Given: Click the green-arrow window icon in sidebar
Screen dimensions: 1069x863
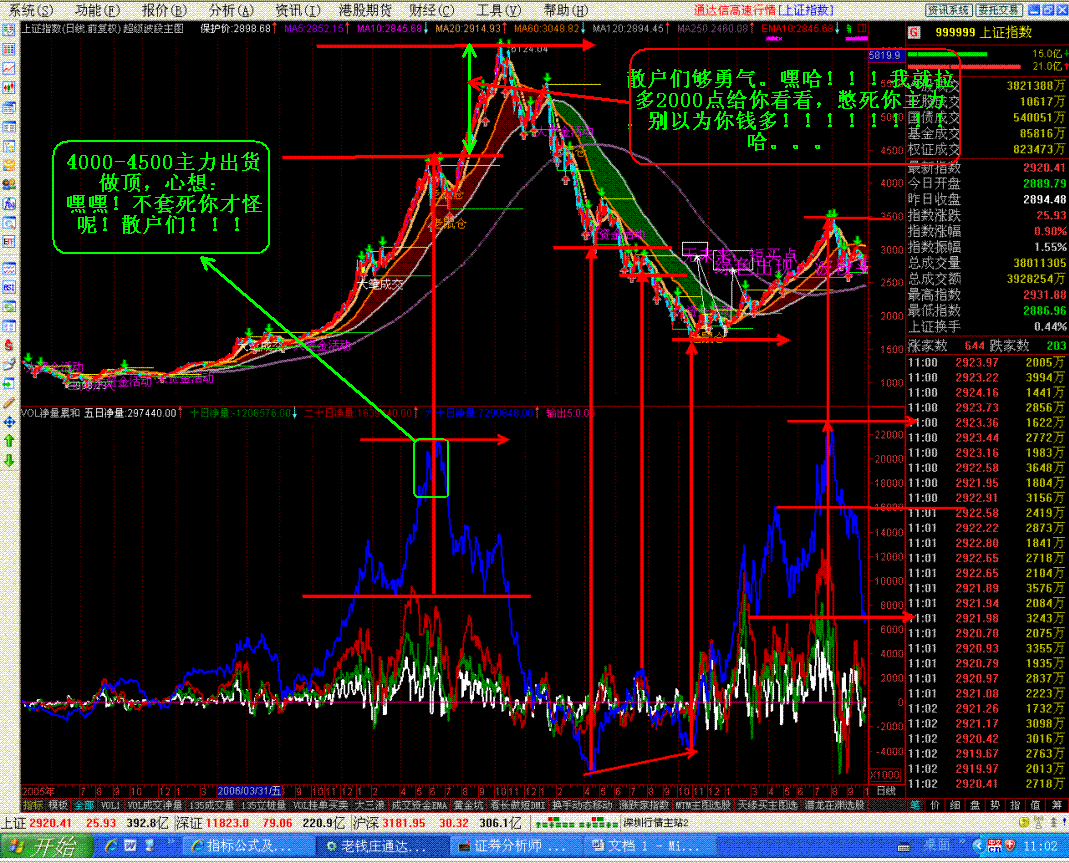Looking at the screenshot, I should (x=9, y=383).
